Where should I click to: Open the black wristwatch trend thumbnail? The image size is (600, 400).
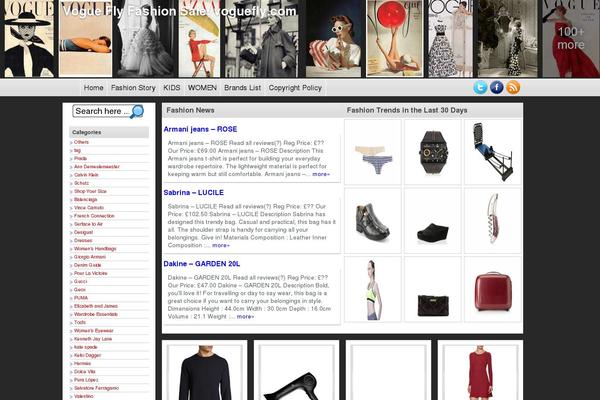(433, 152)
